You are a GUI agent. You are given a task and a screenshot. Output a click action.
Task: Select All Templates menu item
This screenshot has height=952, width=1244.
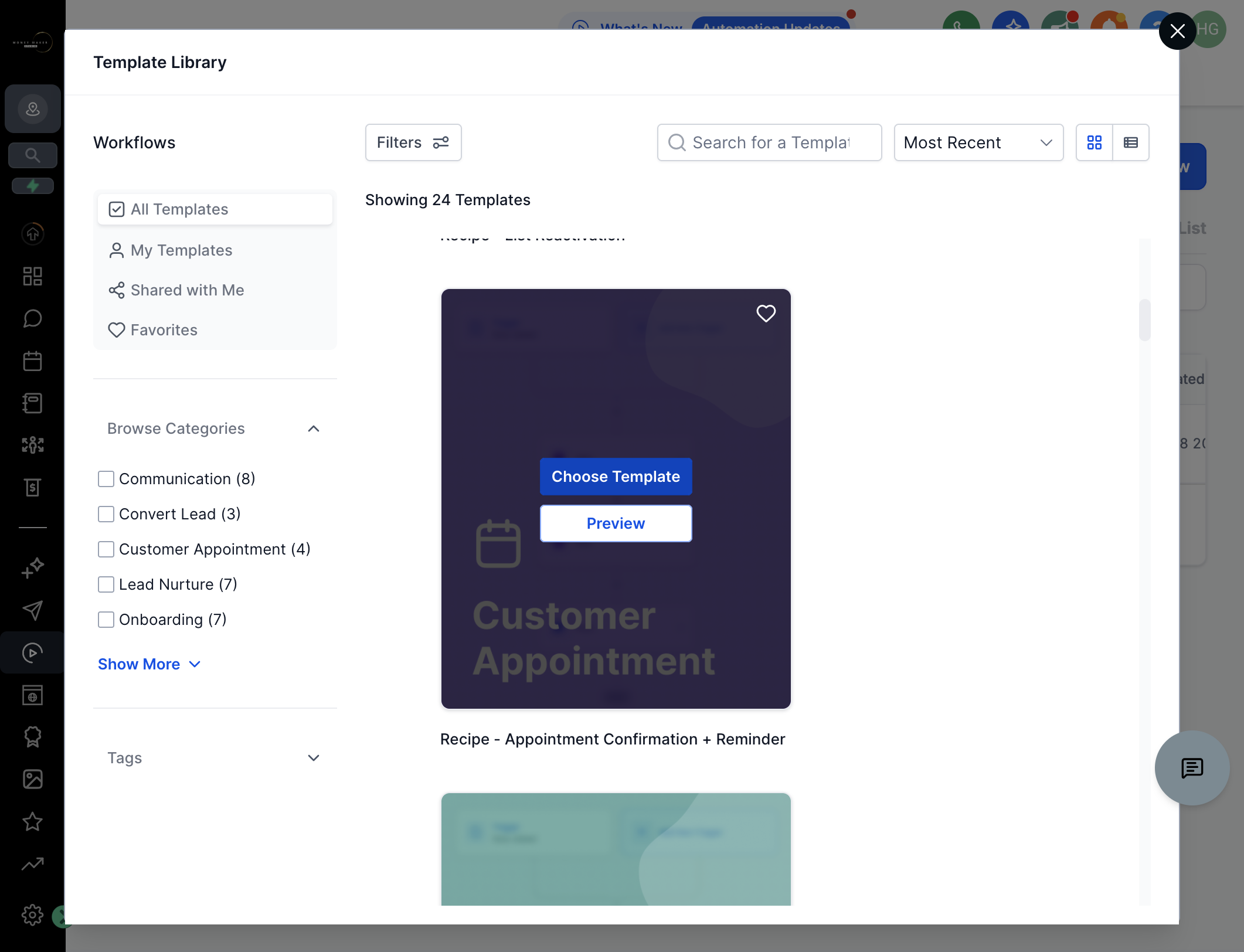[215, 209]
